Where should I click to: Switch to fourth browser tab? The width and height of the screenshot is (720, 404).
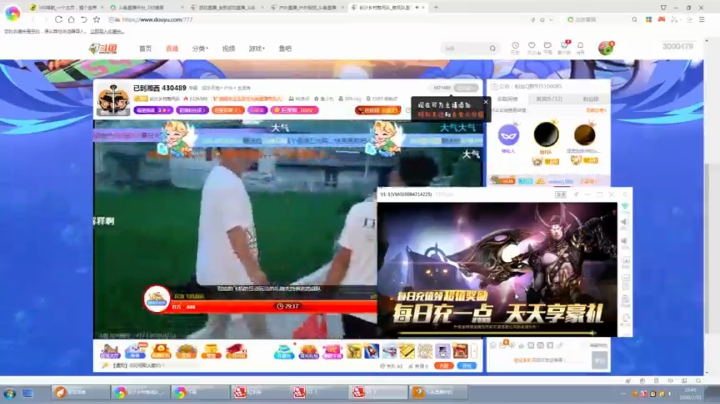click(308, 7)
